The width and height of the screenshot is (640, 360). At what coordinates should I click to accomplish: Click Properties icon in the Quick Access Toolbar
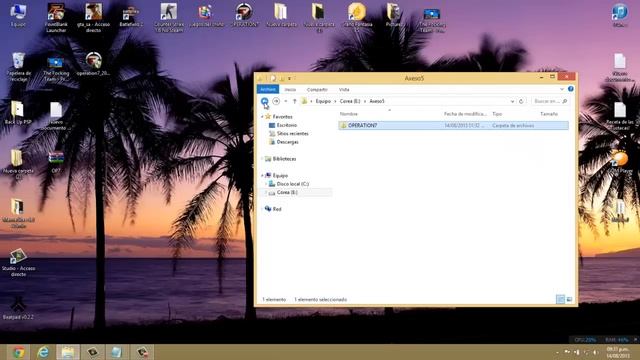click(273, 78)
